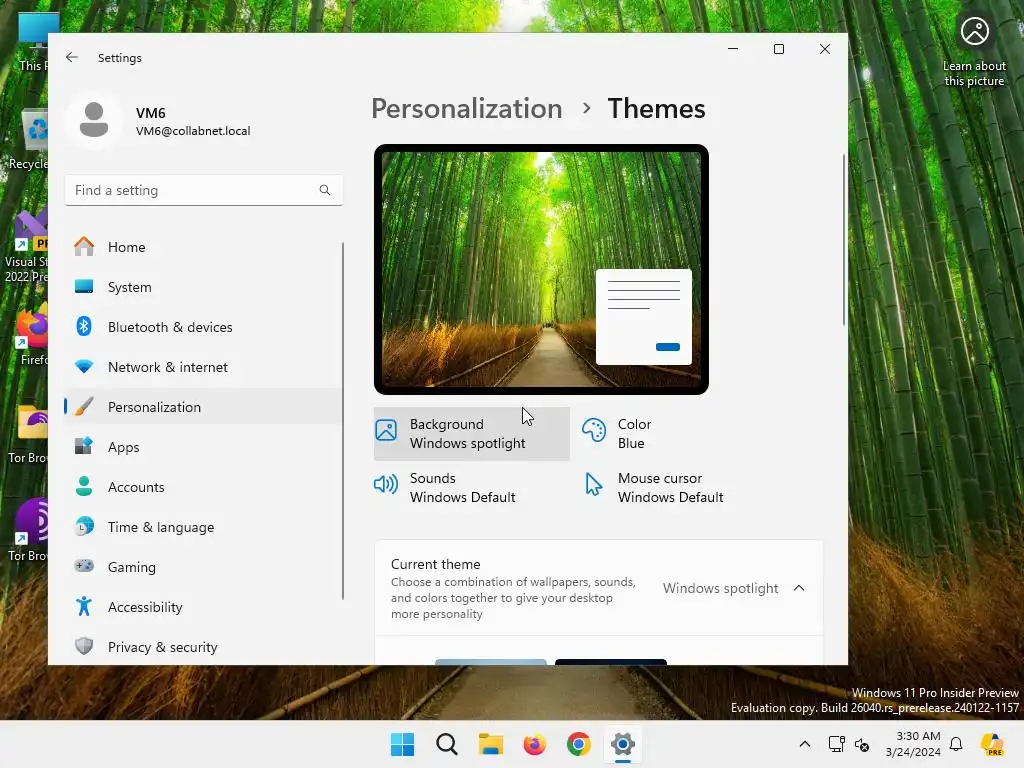This screenshot has height=768, width=1024.
Task: Collapse the Current theme chevron
Action: (x=799, y=588)
